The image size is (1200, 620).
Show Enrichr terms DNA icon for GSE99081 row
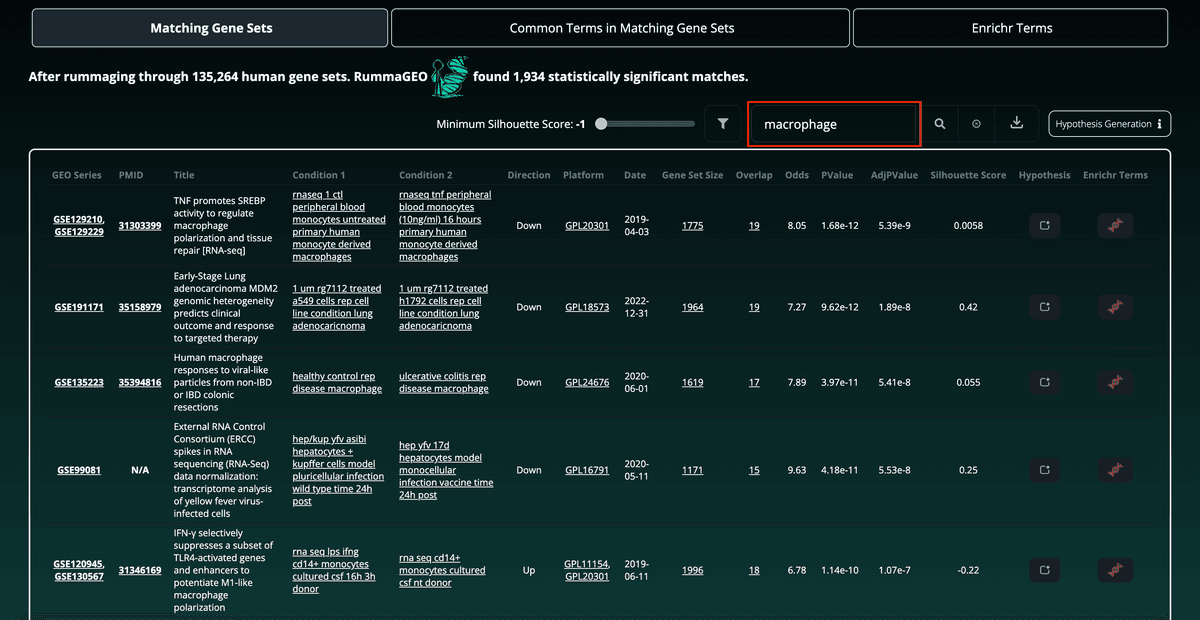click(1115, 470)
